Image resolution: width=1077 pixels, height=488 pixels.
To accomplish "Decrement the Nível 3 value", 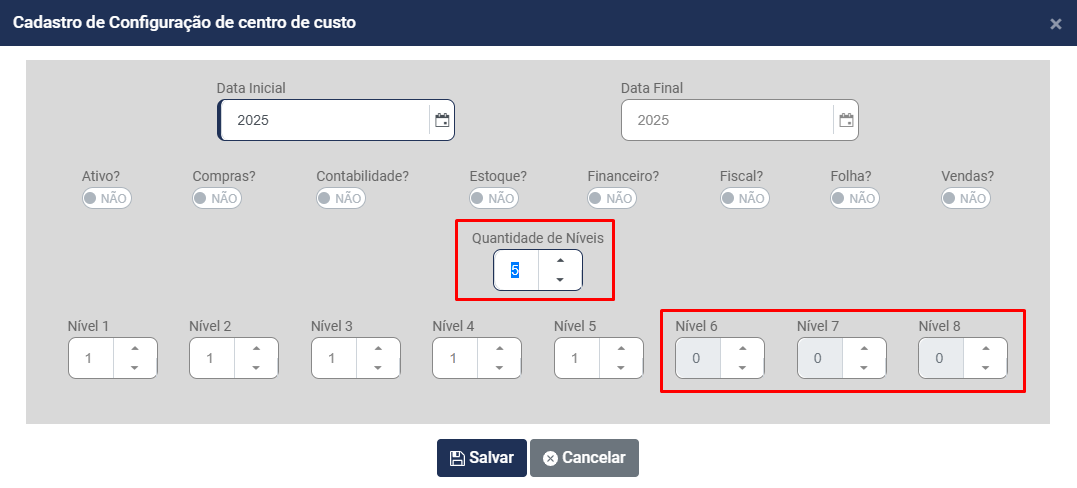I will tap(378, 368).
